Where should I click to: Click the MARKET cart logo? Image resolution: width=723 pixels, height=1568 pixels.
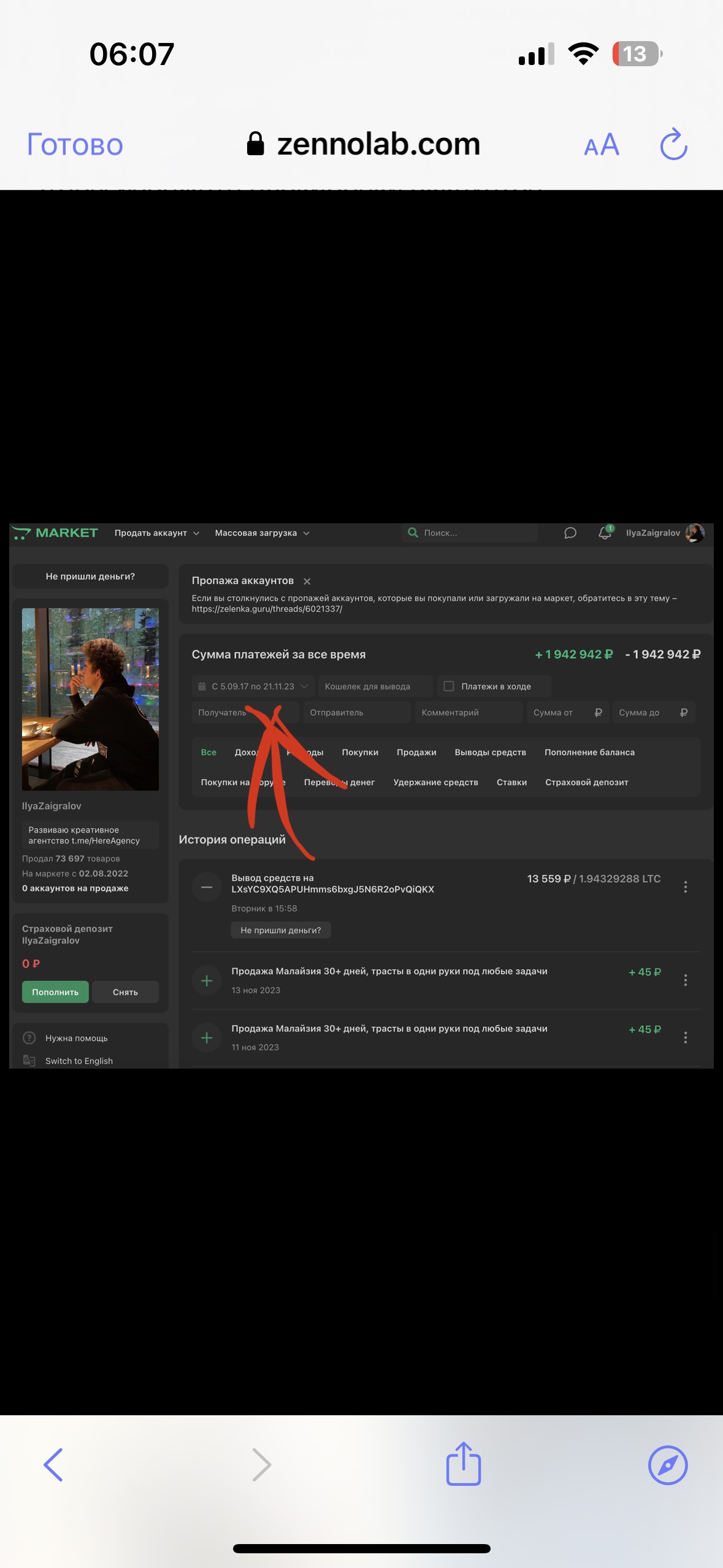point(55,532)
